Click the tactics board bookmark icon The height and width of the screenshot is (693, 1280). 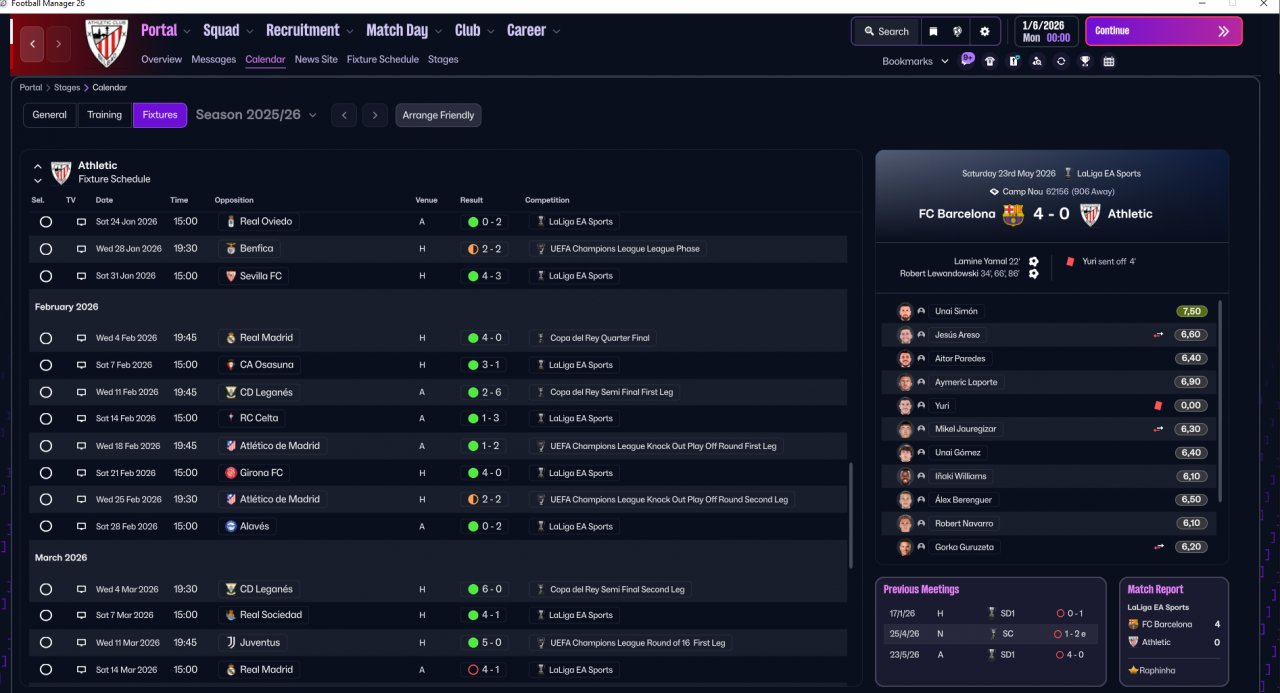coord(1013,61)
